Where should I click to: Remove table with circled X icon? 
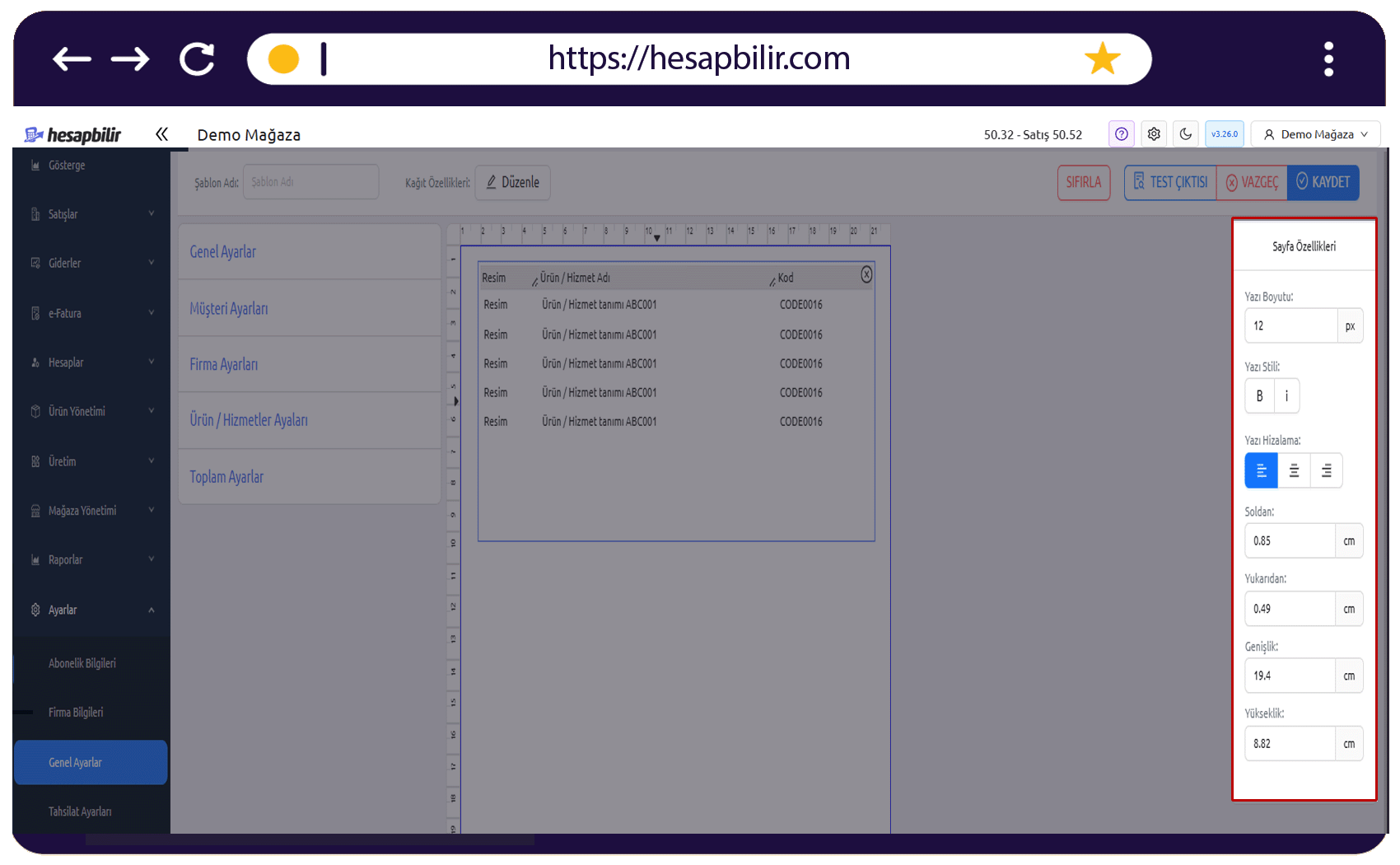(866, 274)
